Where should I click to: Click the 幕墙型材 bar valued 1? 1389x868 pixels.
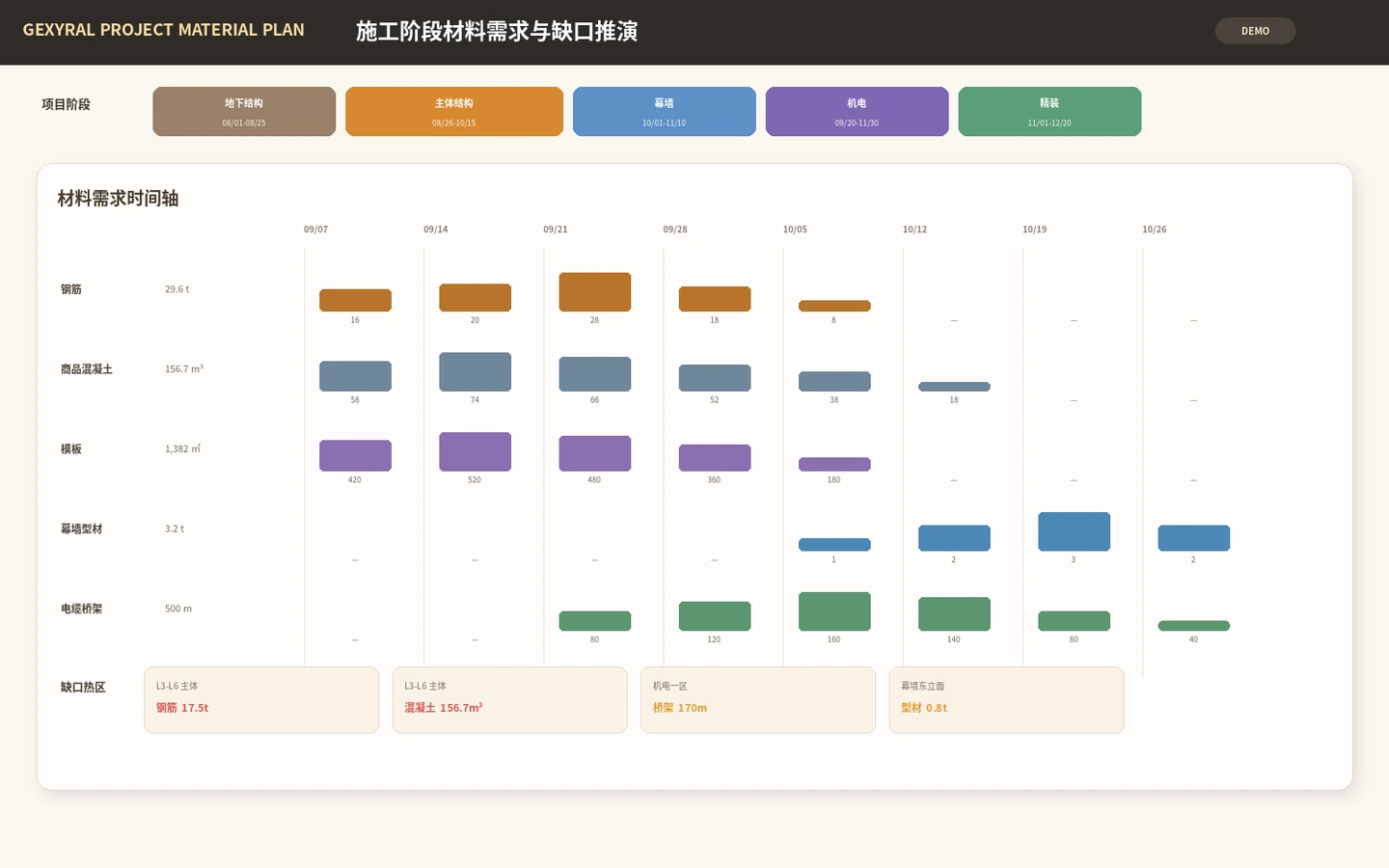(x=834, y=545)
